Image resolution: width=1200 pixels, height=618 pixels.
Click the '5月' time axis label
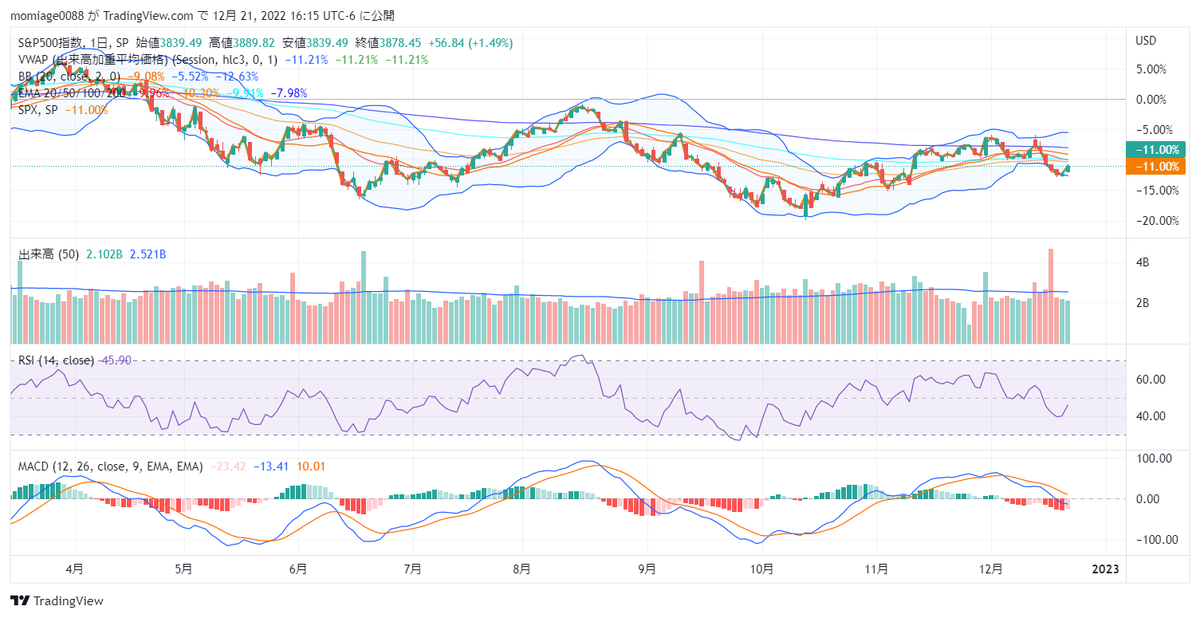pos(183,568)
